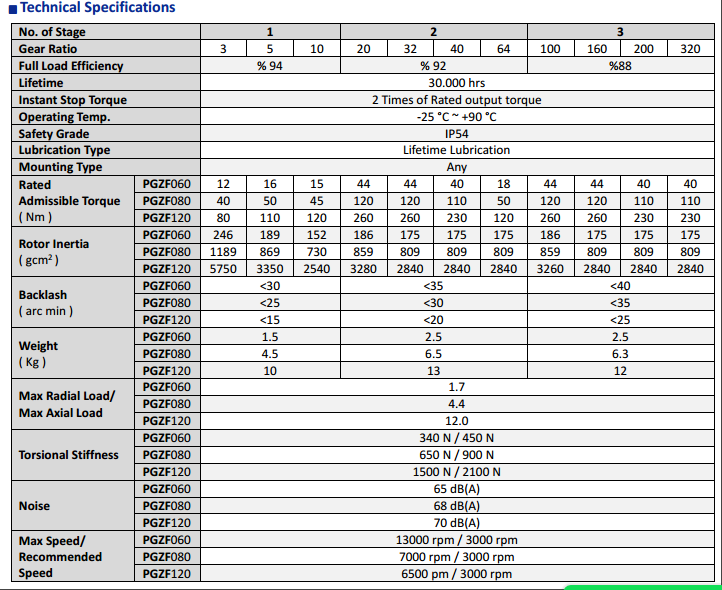Click the 7000 rpm / 3000 rpm value

(457, 557)
